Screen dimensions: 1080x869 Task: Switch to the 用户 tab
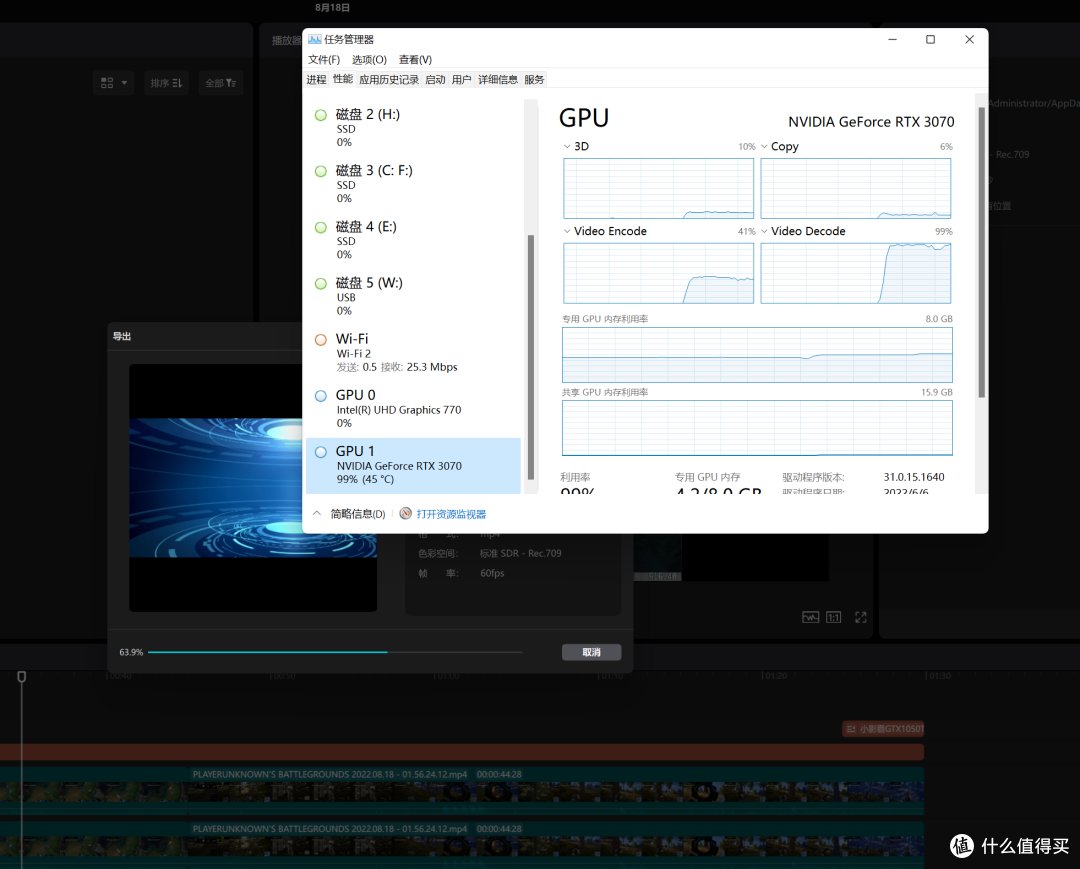tap(461, 80)
